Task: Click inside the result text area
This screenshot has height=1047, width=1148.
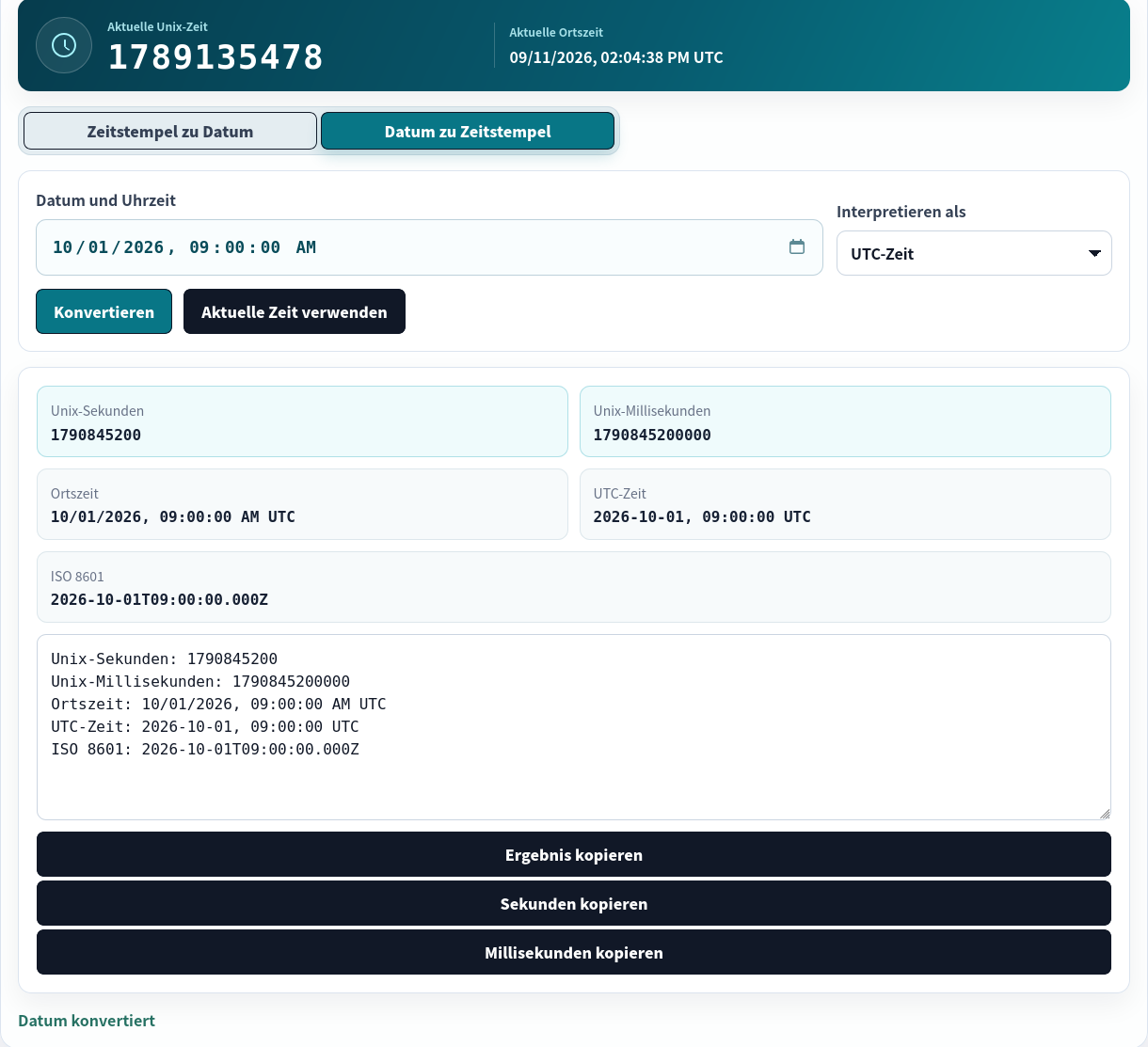Action: pyautogui.click(x=574, y=727)
